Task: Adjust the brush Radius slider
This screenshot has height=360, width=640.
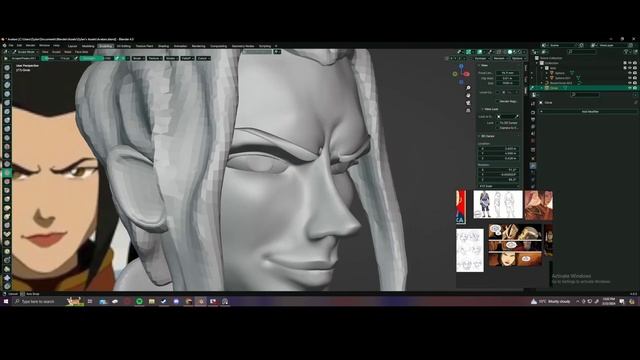Action: click(57, 58)
